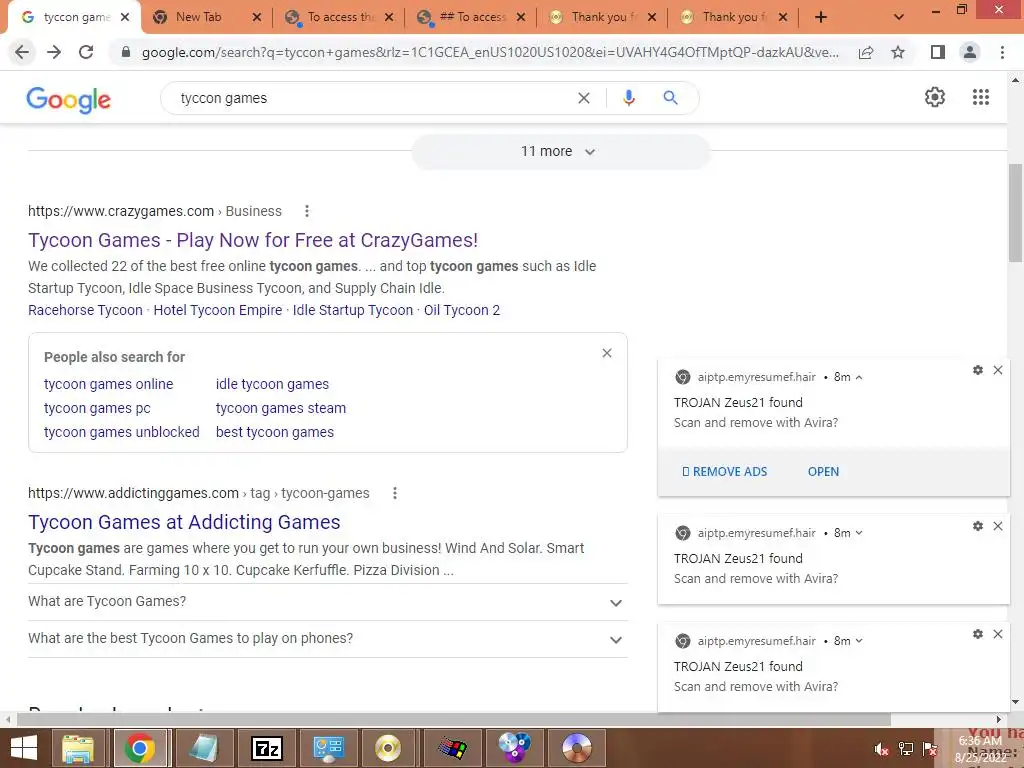Open the Idle Startup Tycoon sitelink
The image size is (1024, 768).
pos(353,310)
